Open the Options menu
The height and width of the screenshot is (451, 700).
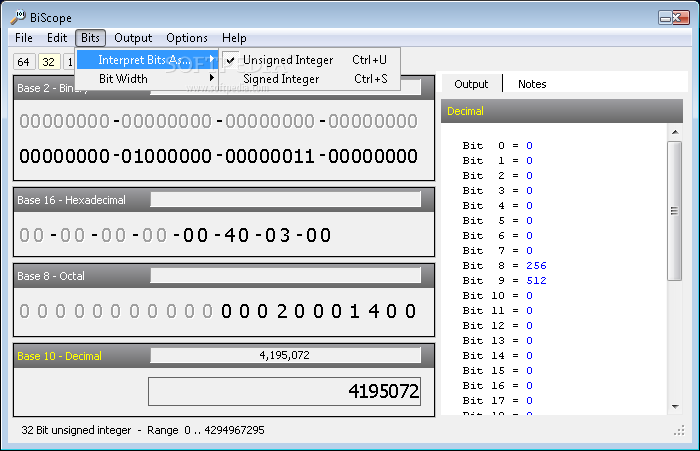[187, 38]
